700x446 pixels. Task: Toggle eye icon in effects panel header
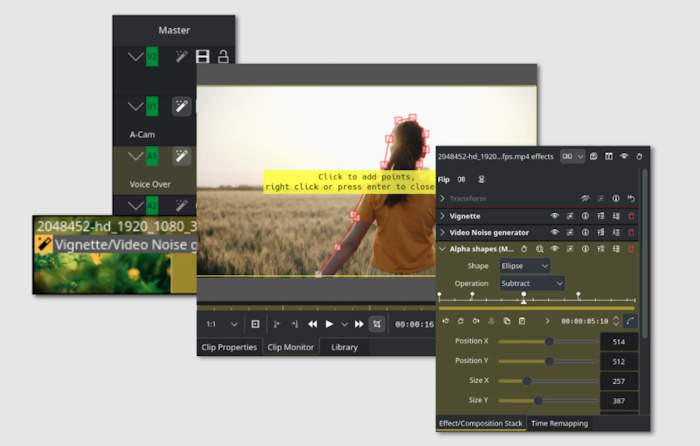coord(624,156)
